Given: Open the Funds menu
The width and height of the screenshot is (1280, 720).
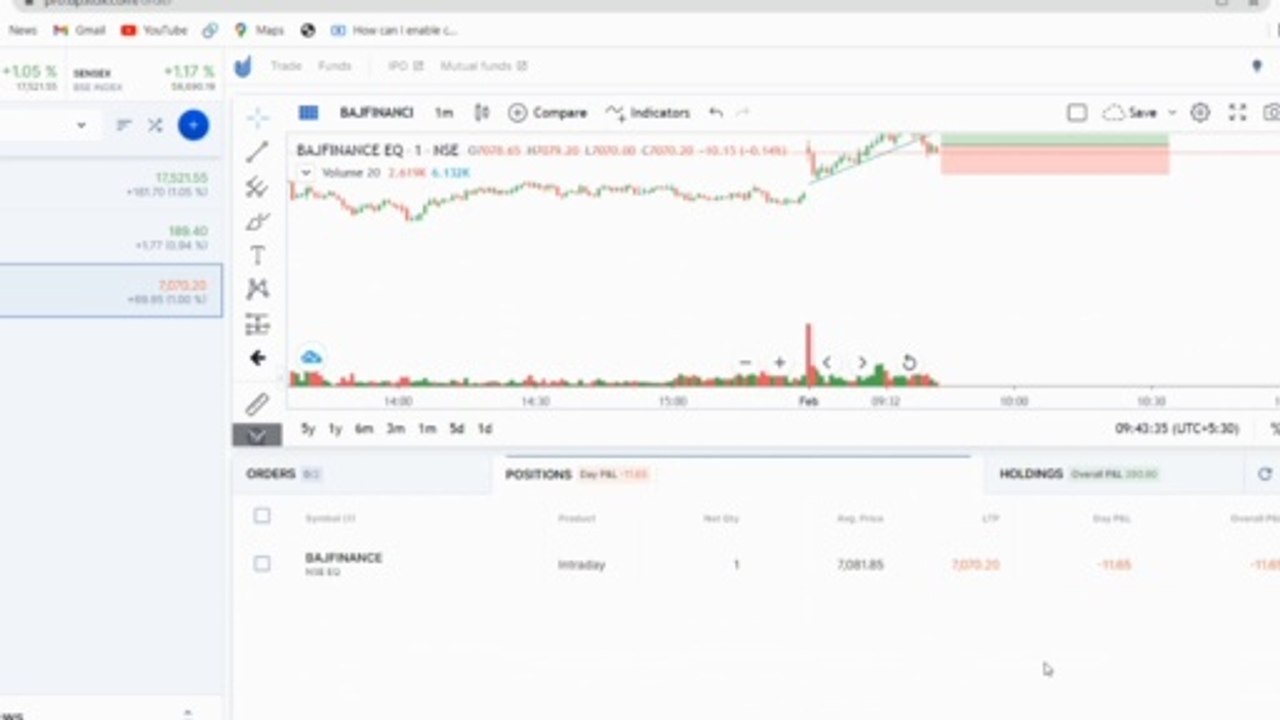Looking at the screenshot, I should [334, 66].
